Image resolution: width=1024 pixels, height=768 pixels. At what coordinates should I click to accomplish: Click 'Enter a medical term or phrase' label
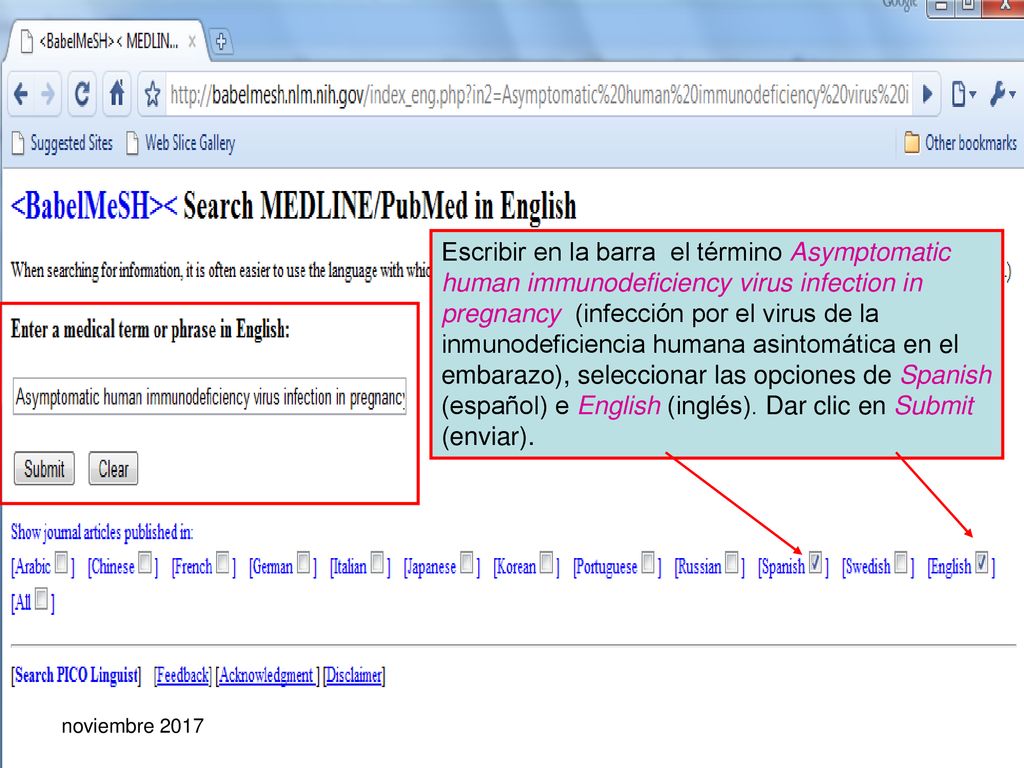(x=150, y=328)
